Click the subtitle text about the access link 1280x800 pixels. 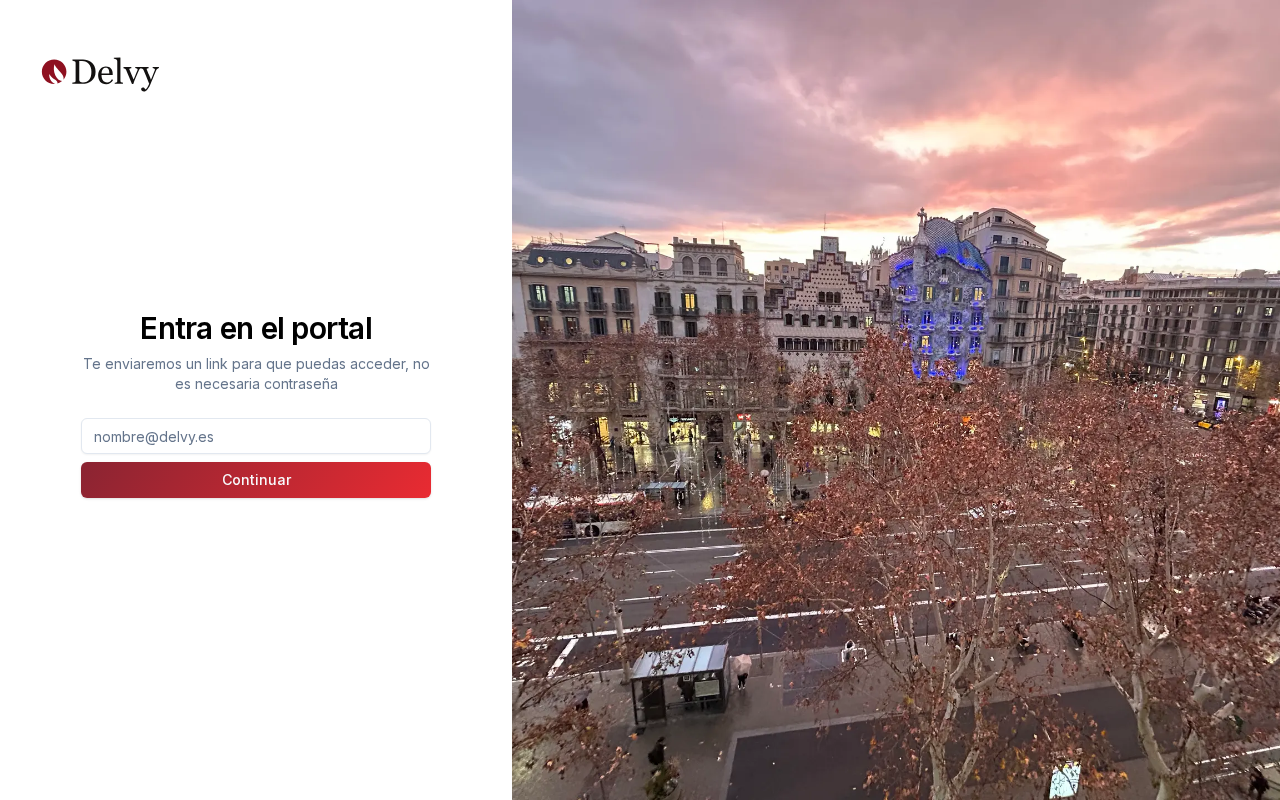(x=256, y=374)
